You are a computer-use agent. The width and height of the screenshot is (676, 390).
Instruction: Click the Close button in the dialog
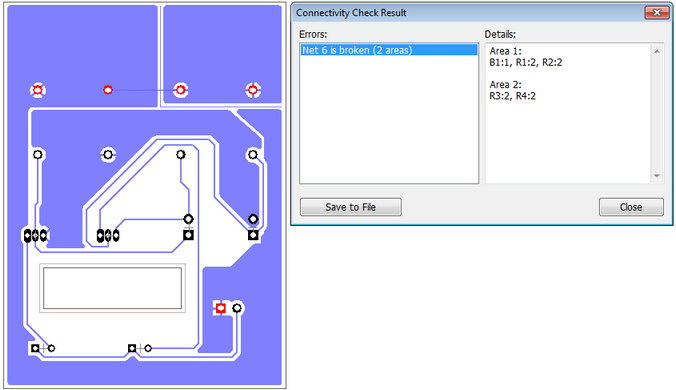[631, 207]
